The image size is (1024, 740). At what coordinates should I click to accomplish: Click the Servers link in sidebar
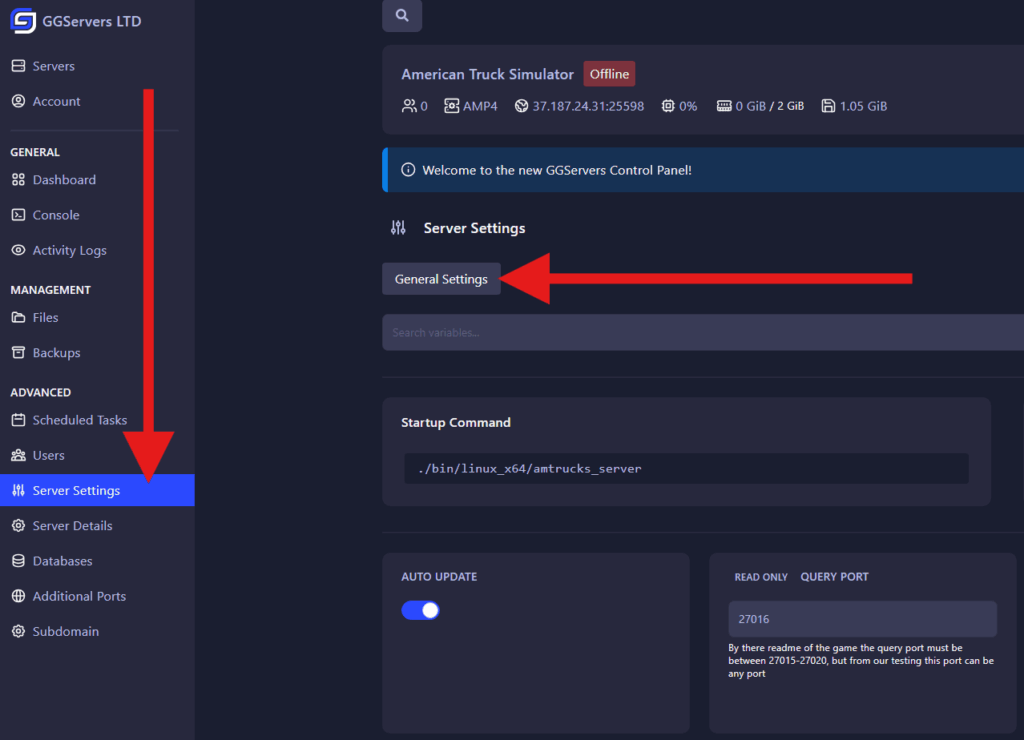(x=53, y=66)
